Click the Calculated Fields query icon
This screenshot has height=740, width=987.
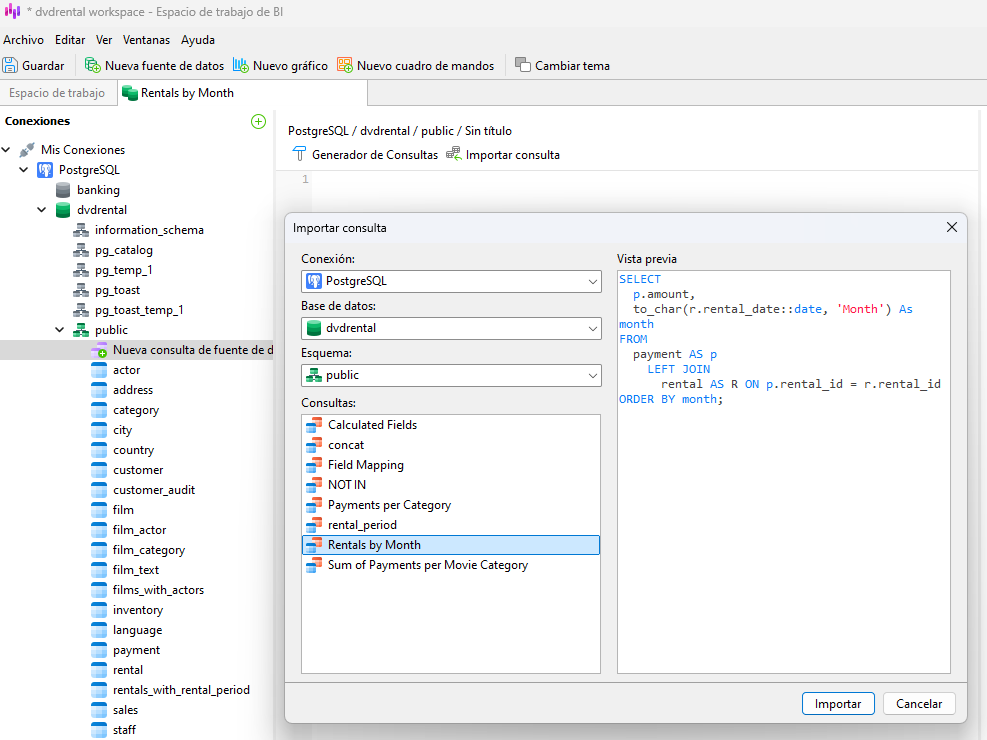click(x=314, y=425)
